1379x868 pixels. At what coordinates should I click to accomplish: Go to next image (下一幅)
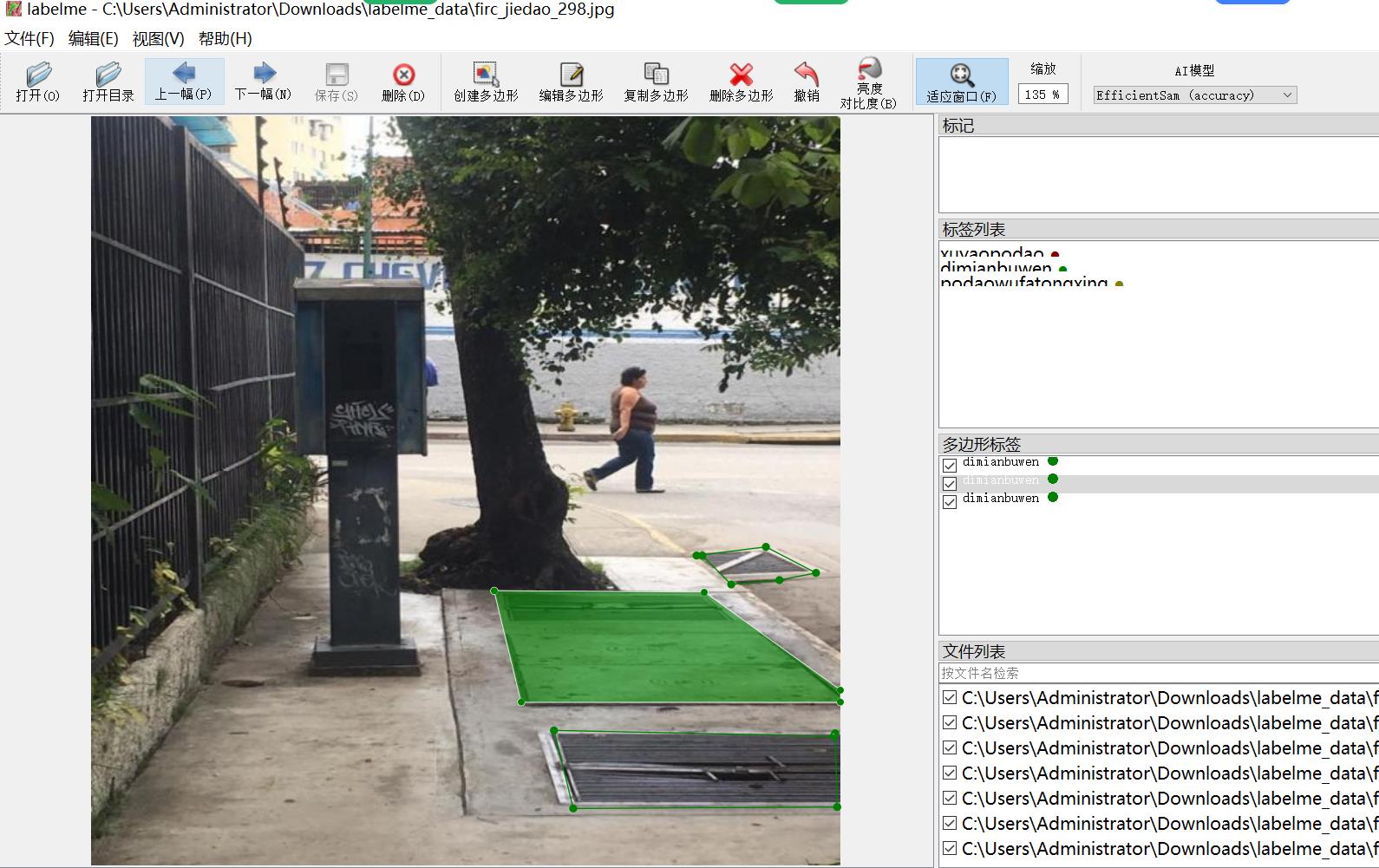pyautogui.click(x=263, y=82)
